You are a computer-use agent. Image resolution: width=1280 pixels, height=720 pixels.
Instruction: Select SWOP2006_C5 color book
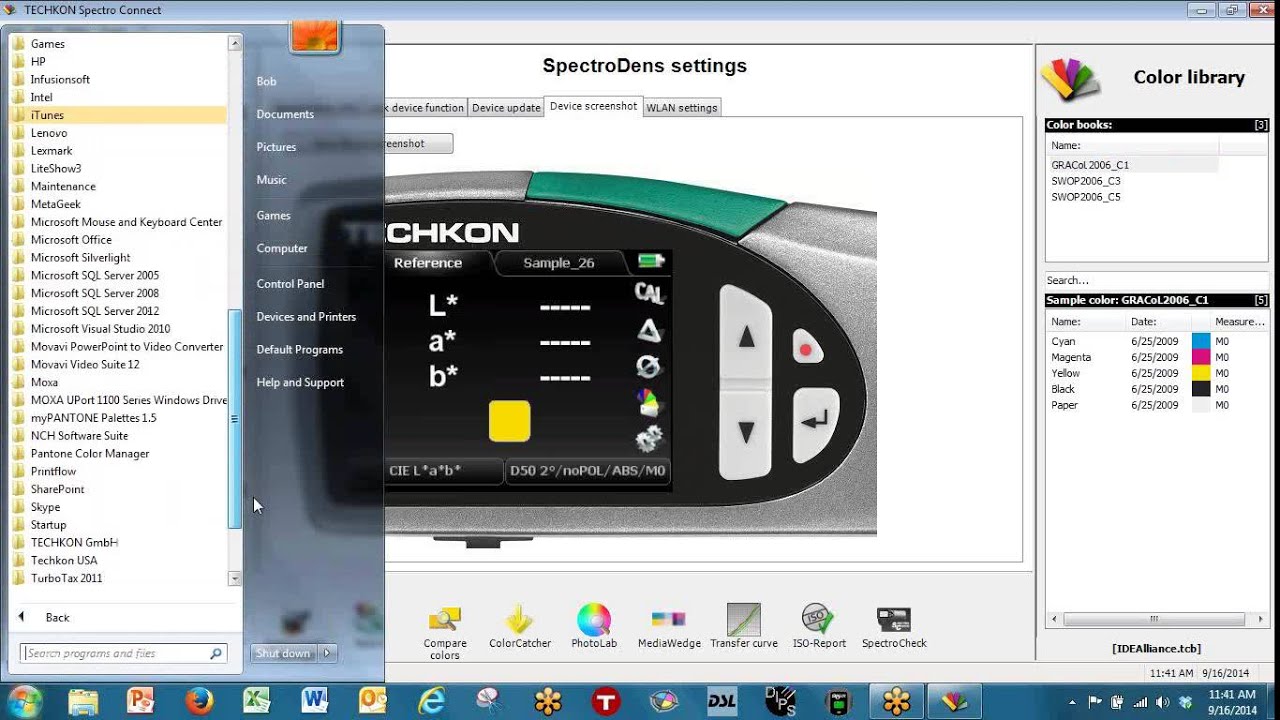tap(1133, 197)
